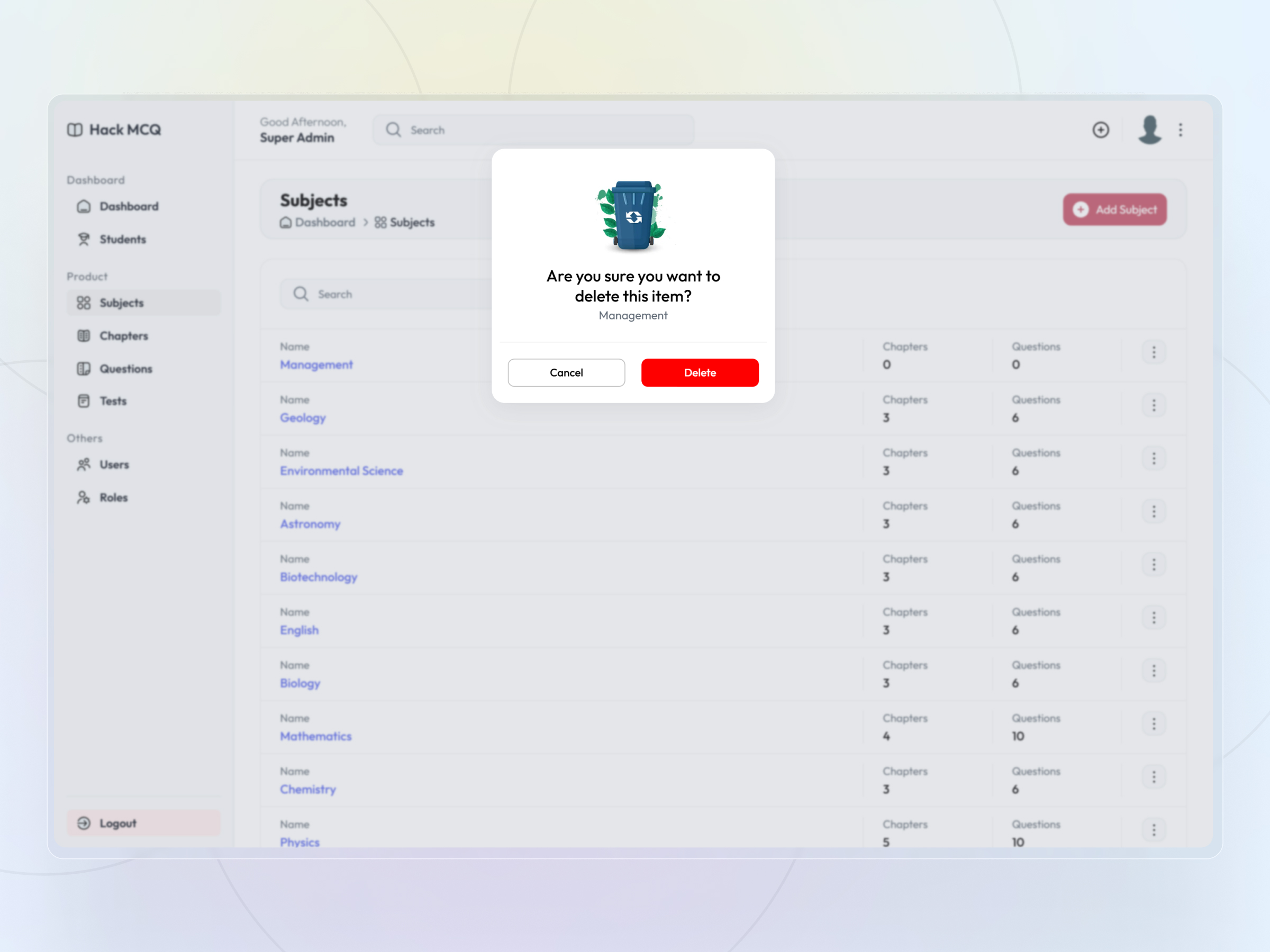Open the top-right three-dot menu

point(1181,130)
